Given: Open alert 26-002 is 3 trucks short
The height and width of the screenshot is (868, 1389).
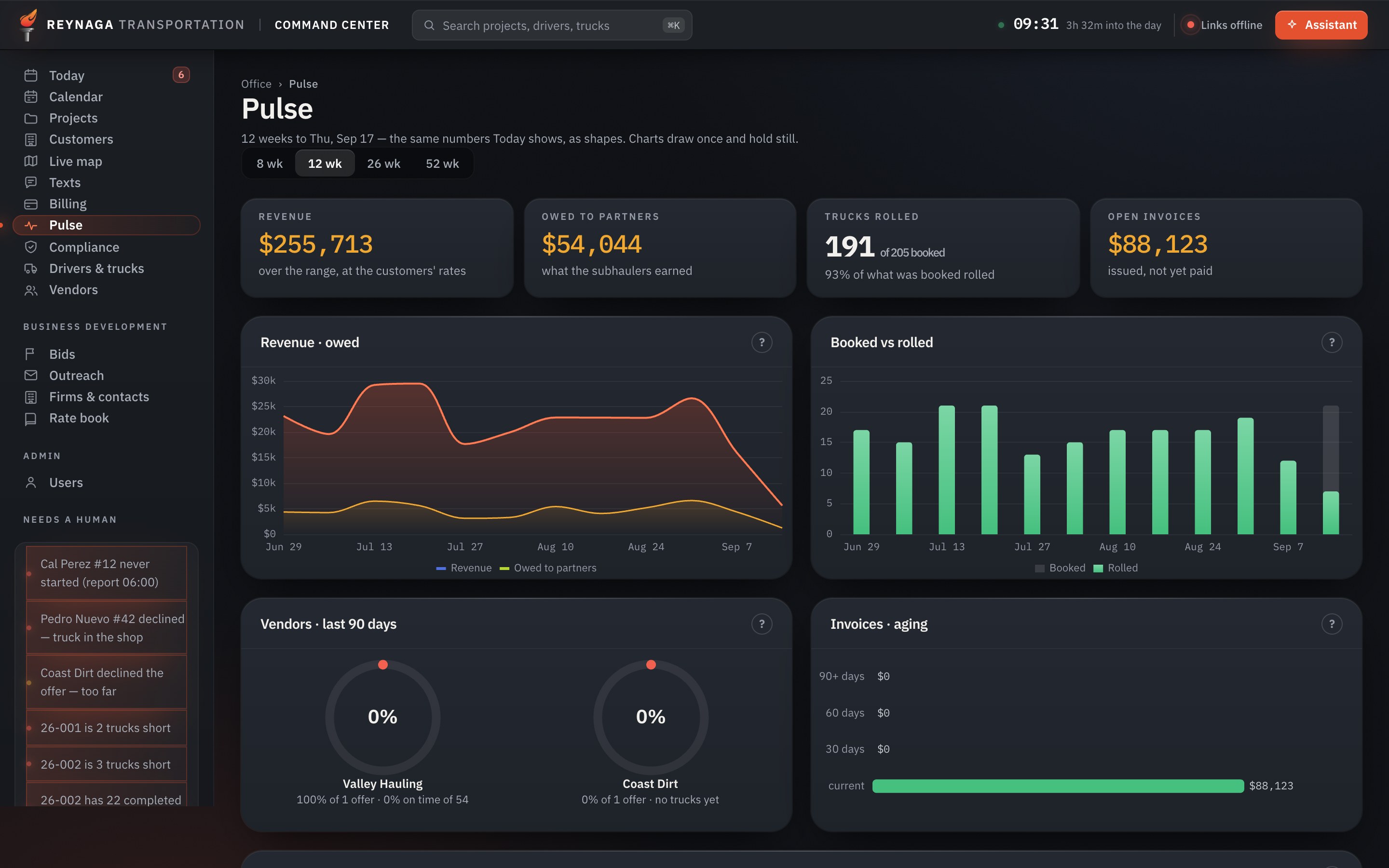Looking at the screenshot, I should pyautogui.click(x=106, y=765).
